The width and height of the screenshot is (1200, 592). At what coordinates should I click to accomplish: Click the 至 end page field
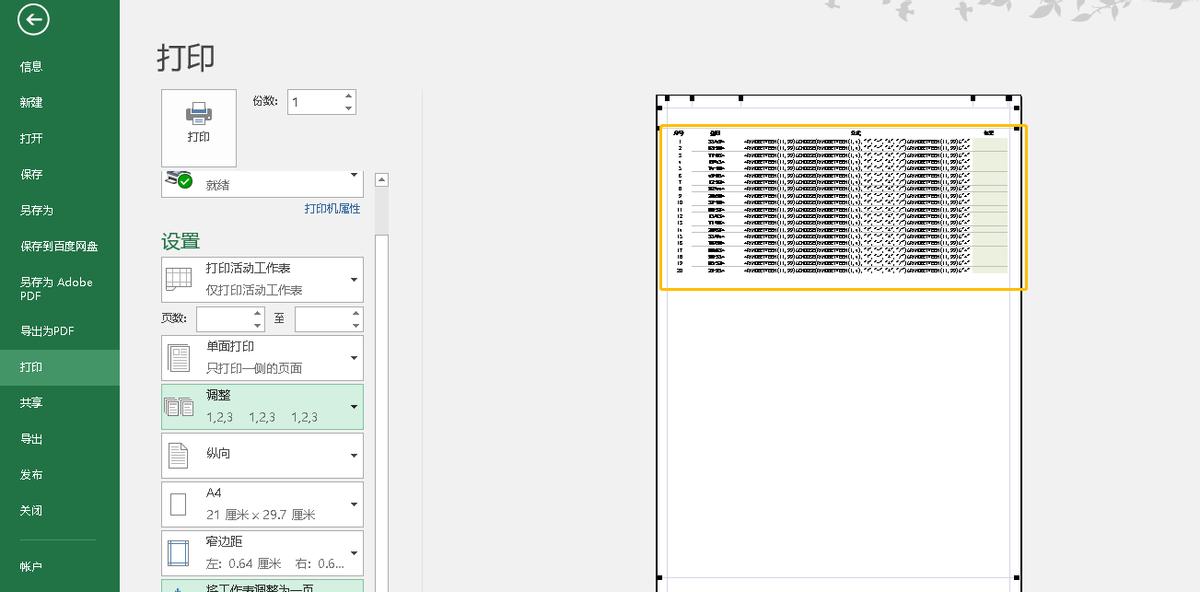(322, 319)
